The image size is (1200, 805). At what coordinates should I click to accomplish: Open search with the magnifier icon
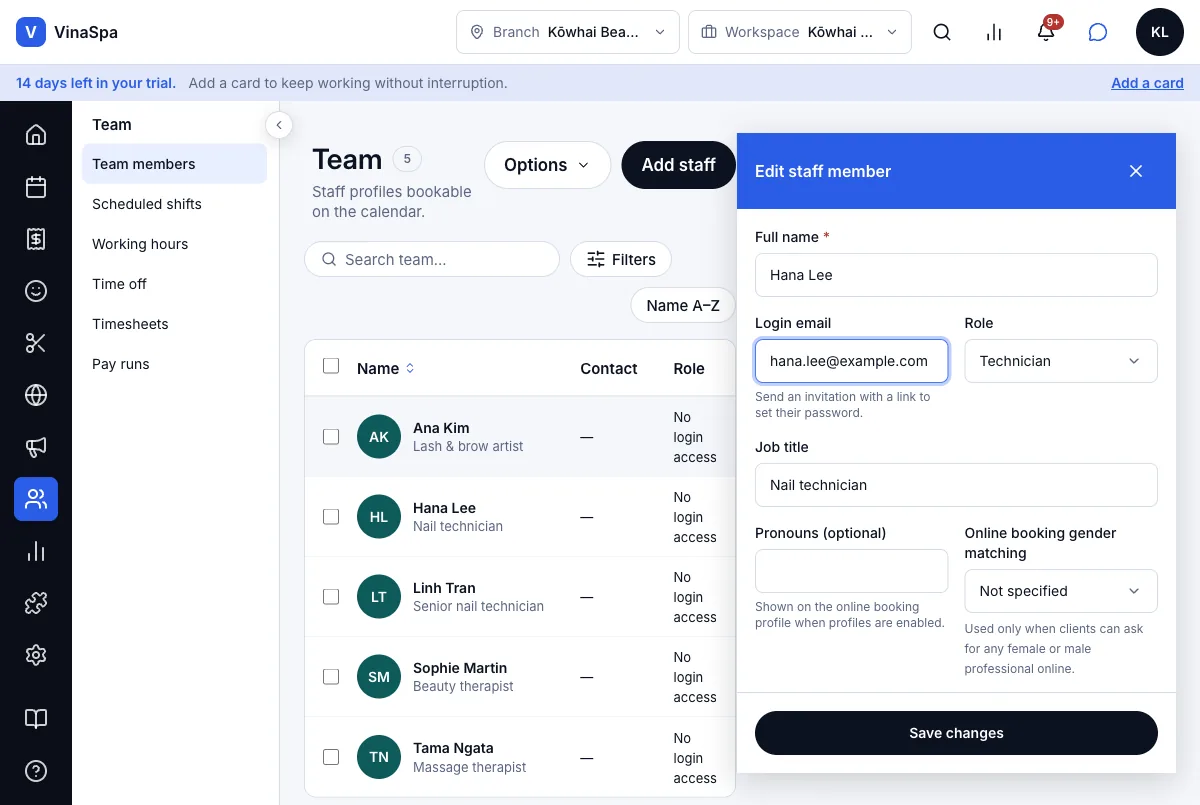click(942, 32)
